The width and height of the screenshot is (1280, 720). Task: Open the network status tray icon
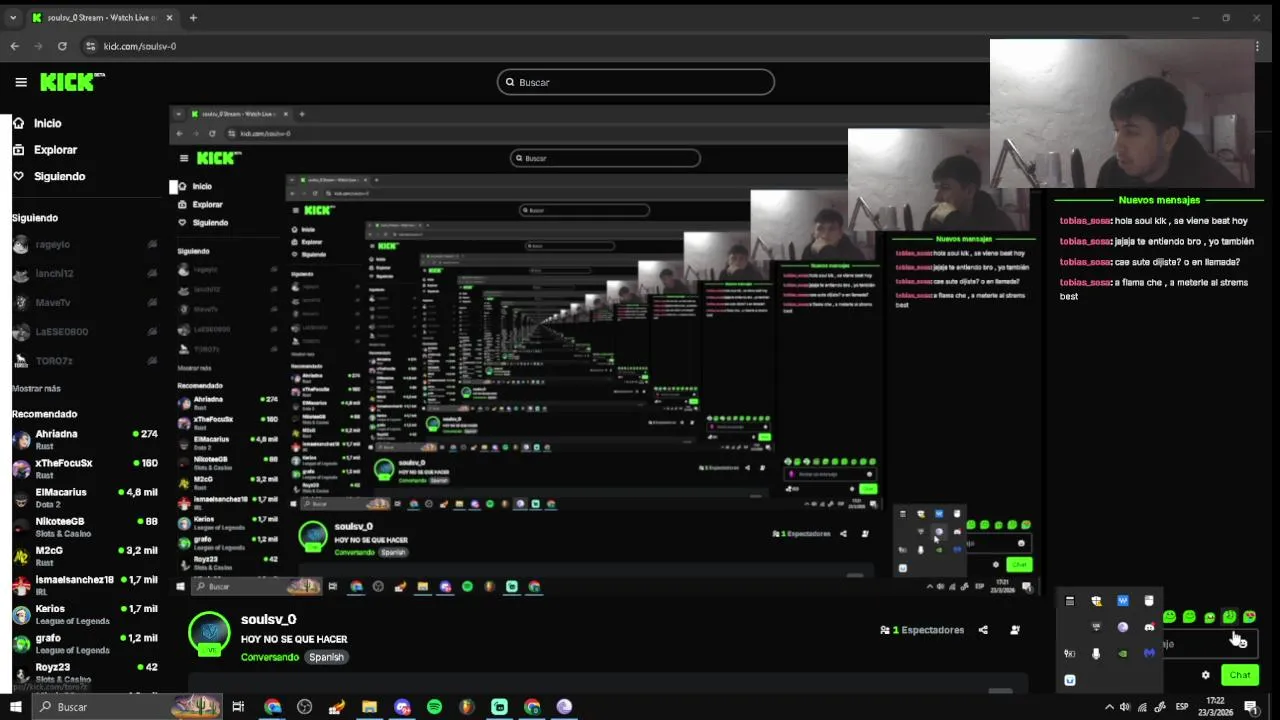coord(1142,707)
